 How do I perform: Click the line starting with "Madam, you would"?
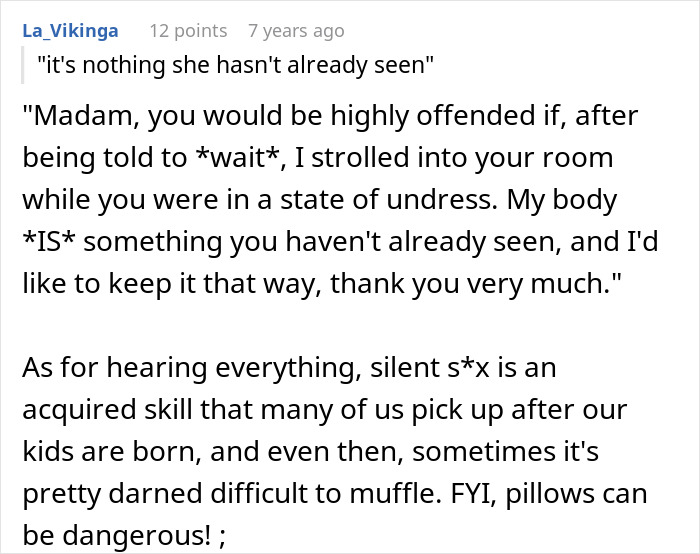coord(330,116)
